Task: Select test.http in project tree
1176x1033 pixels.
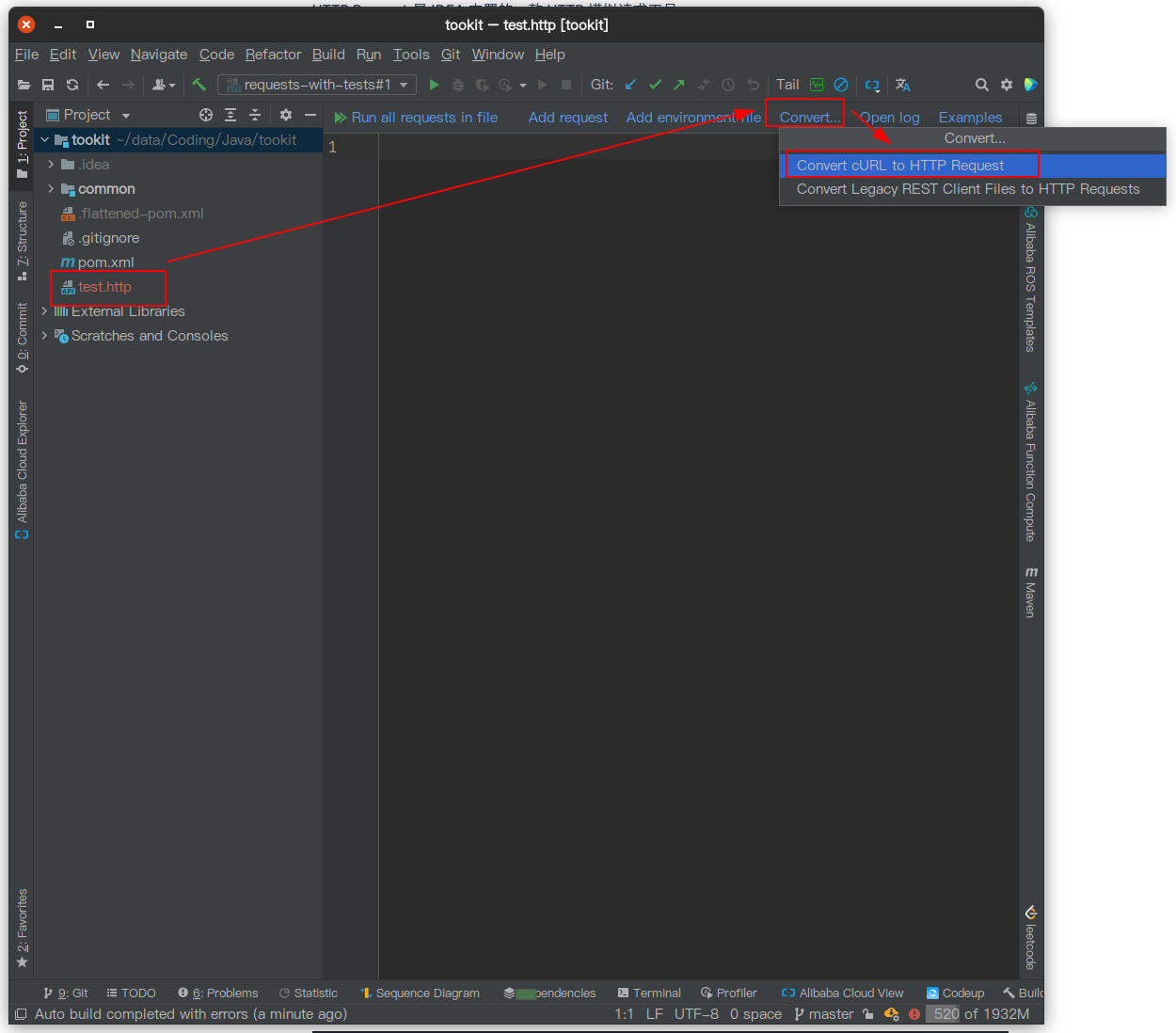Action: [104, 287]
